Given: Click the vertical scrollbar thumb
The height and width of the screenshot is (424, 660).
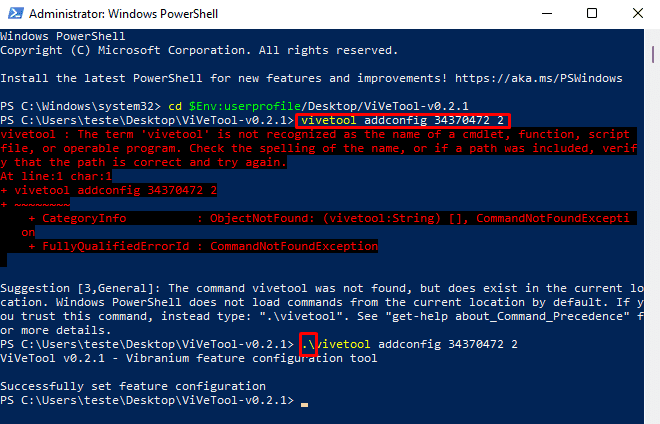Looking at the screenshot, I should [x=653, y=55].
